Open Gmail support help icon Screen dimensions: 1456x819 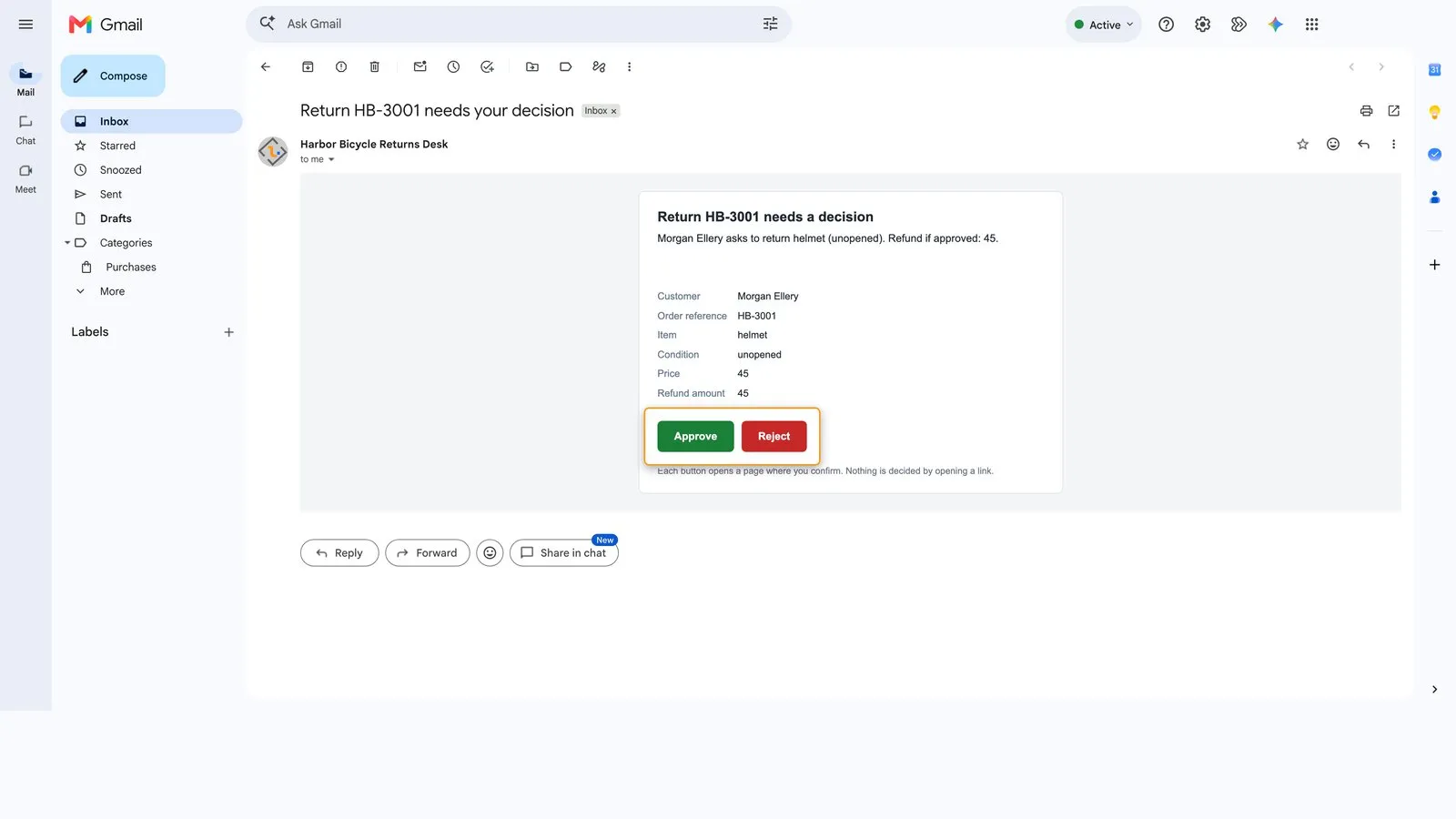coord(1166,25)
